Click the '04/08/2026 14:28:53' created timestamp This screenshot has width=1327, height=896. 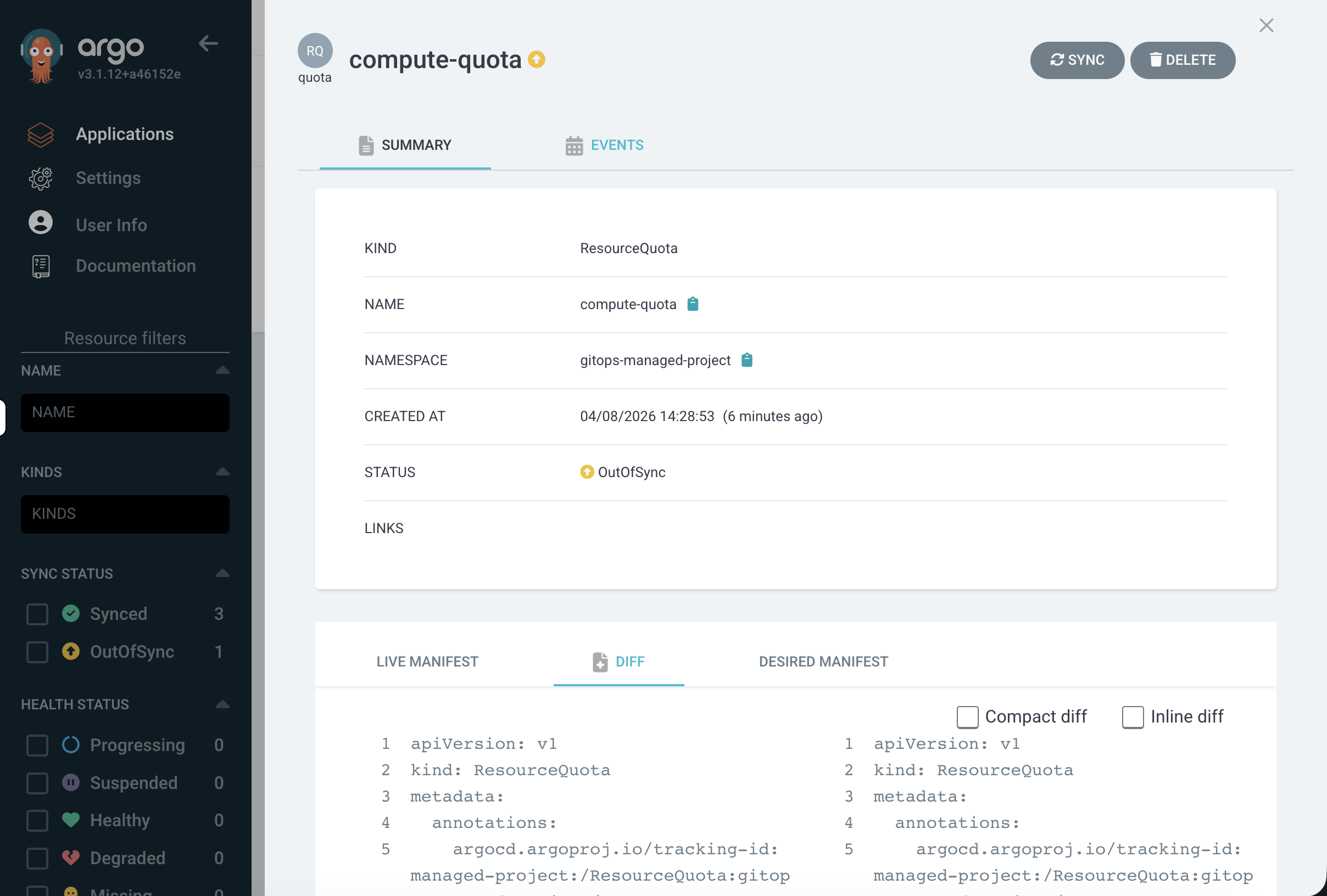click(647, 416)
